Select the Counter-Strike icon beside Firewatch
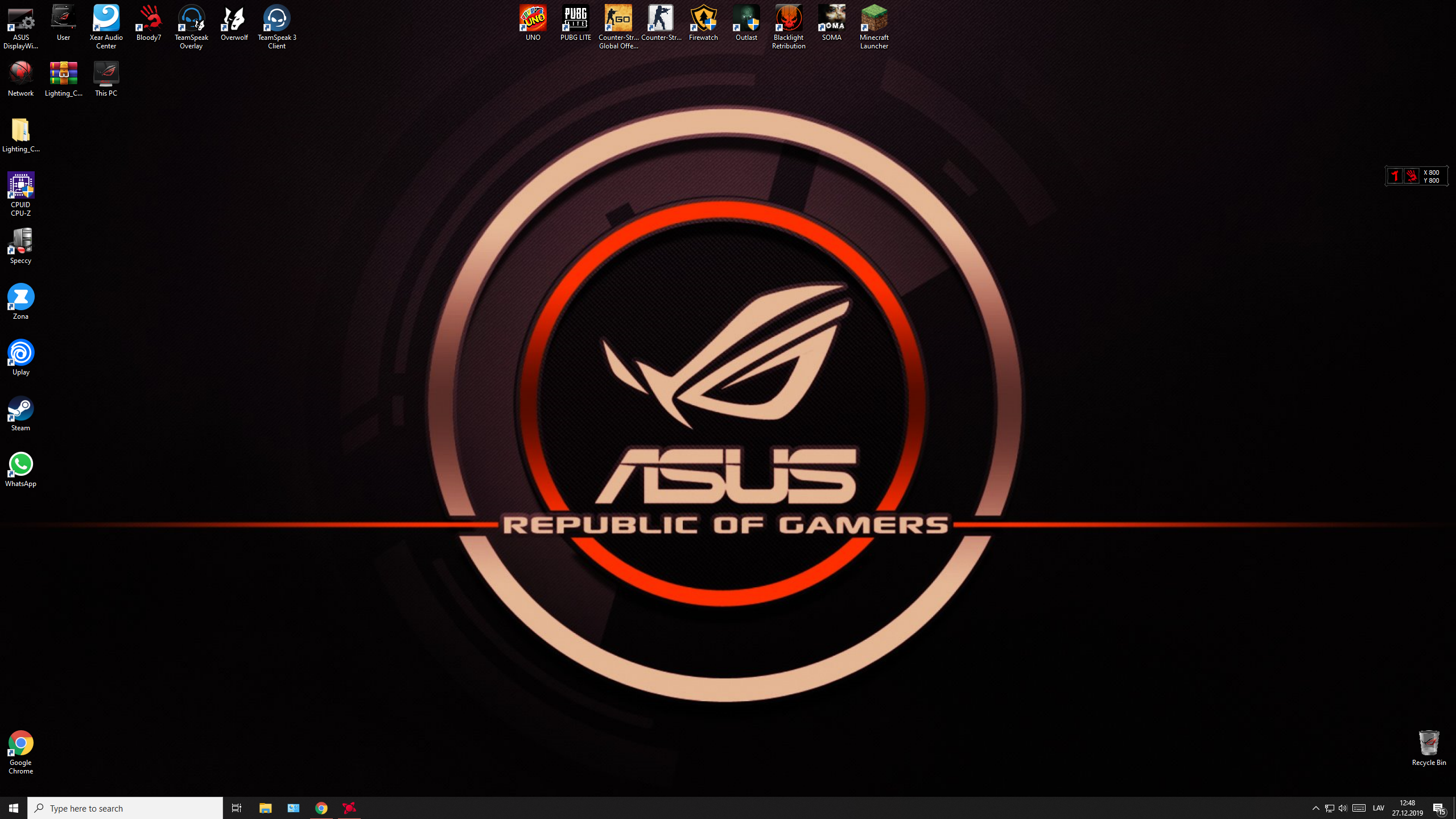1456x819 pixels. coord(661,23)
